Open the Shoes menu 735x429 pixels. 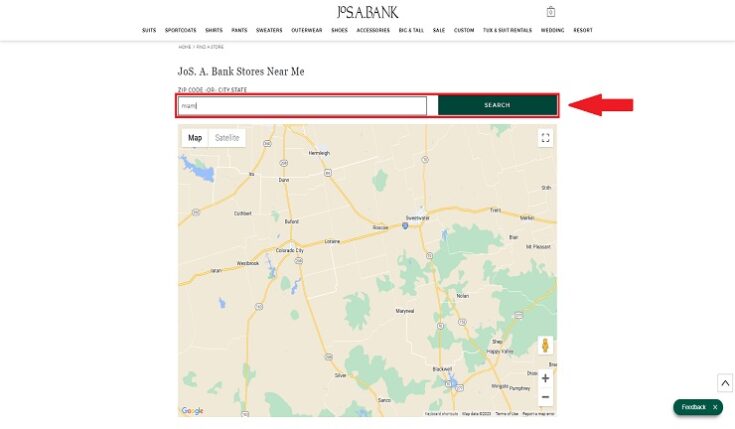point(339,30)
